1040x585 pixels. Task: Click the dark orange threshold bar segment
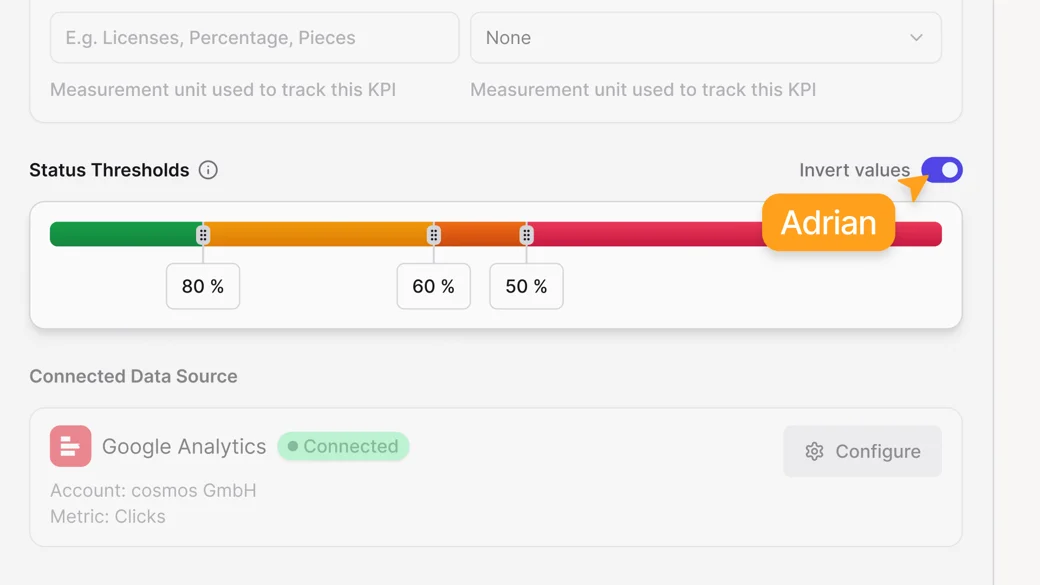point(480,234)
